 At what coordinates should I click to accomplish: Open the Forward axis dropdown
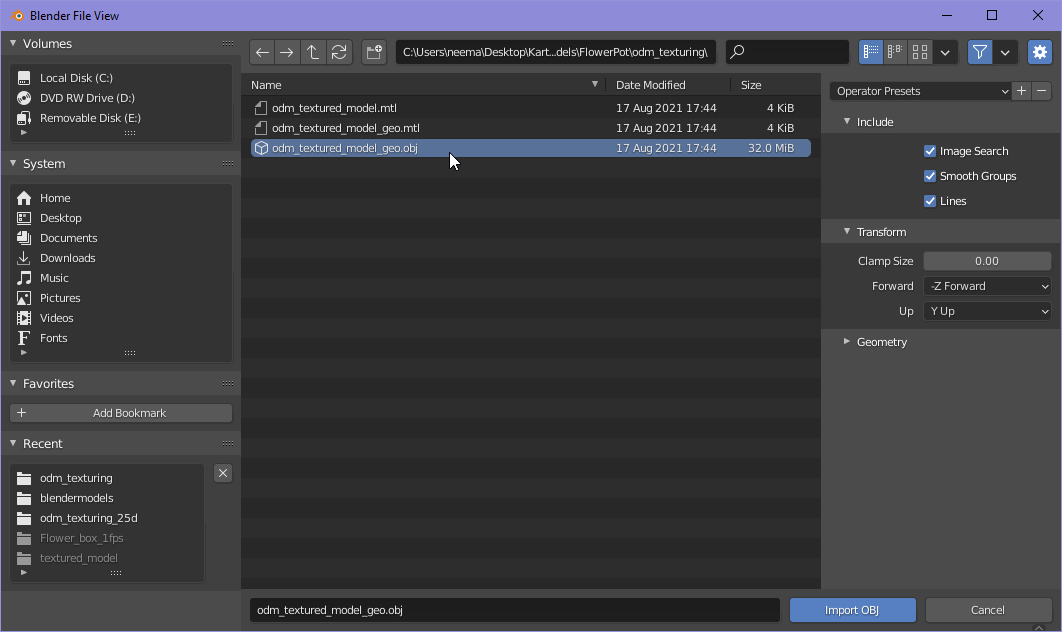tap(987, 286)
